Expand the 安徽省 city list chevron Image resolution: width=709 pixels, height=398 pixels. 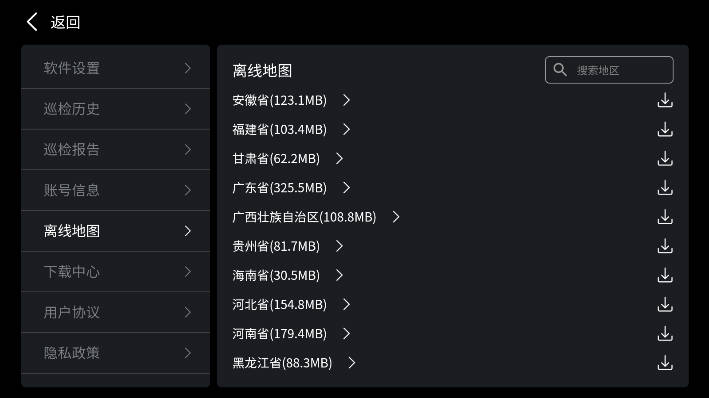[x=346, y=100]
